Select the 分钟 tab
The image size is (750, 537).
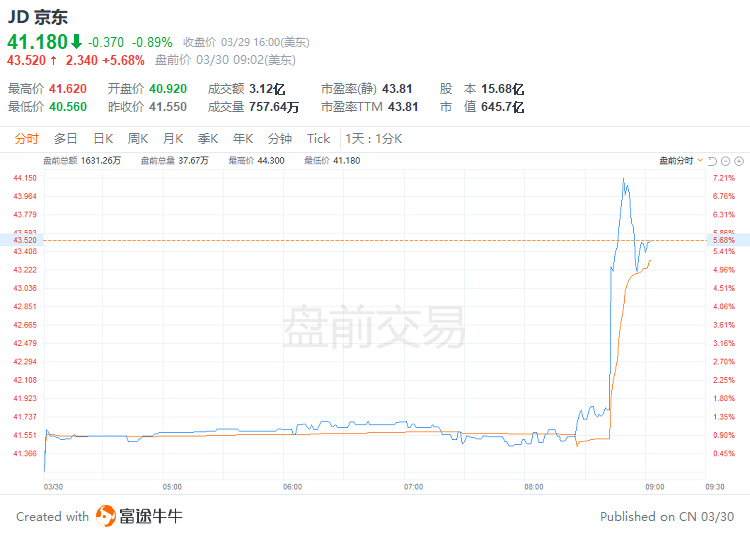(x=280, y=139)
